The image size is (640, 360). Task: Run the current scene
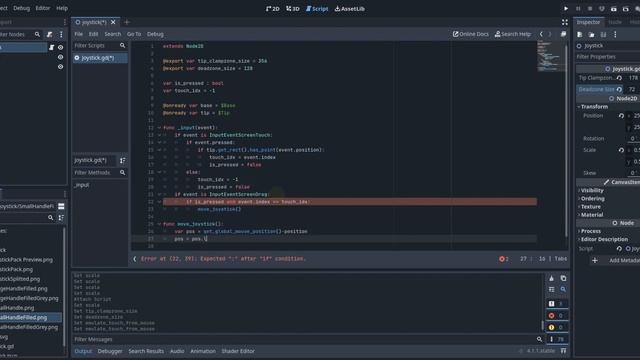pos(613,9)
